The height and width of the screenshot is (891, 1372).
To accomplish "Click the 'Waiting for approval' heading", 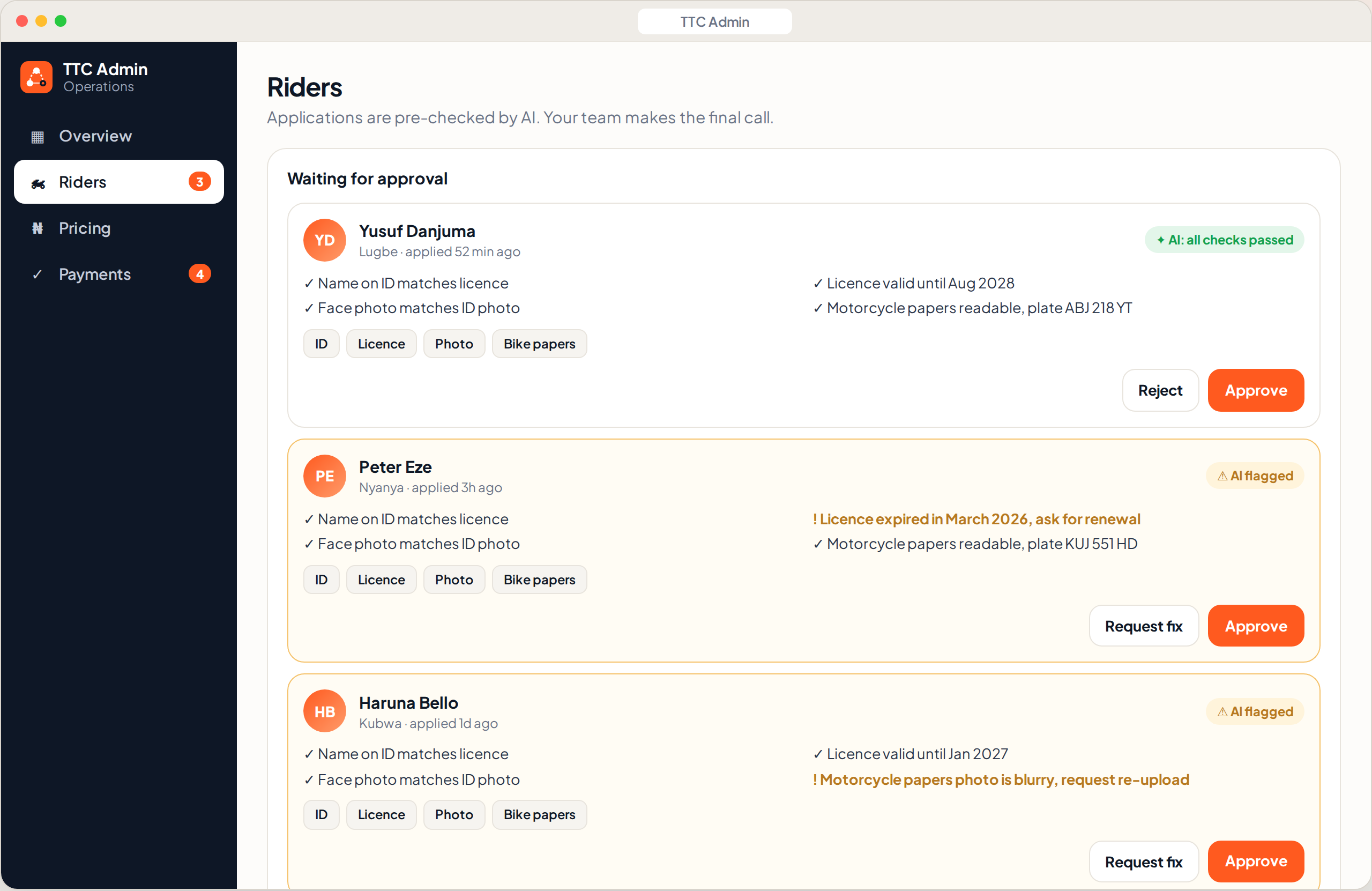I will click(367, 179).
